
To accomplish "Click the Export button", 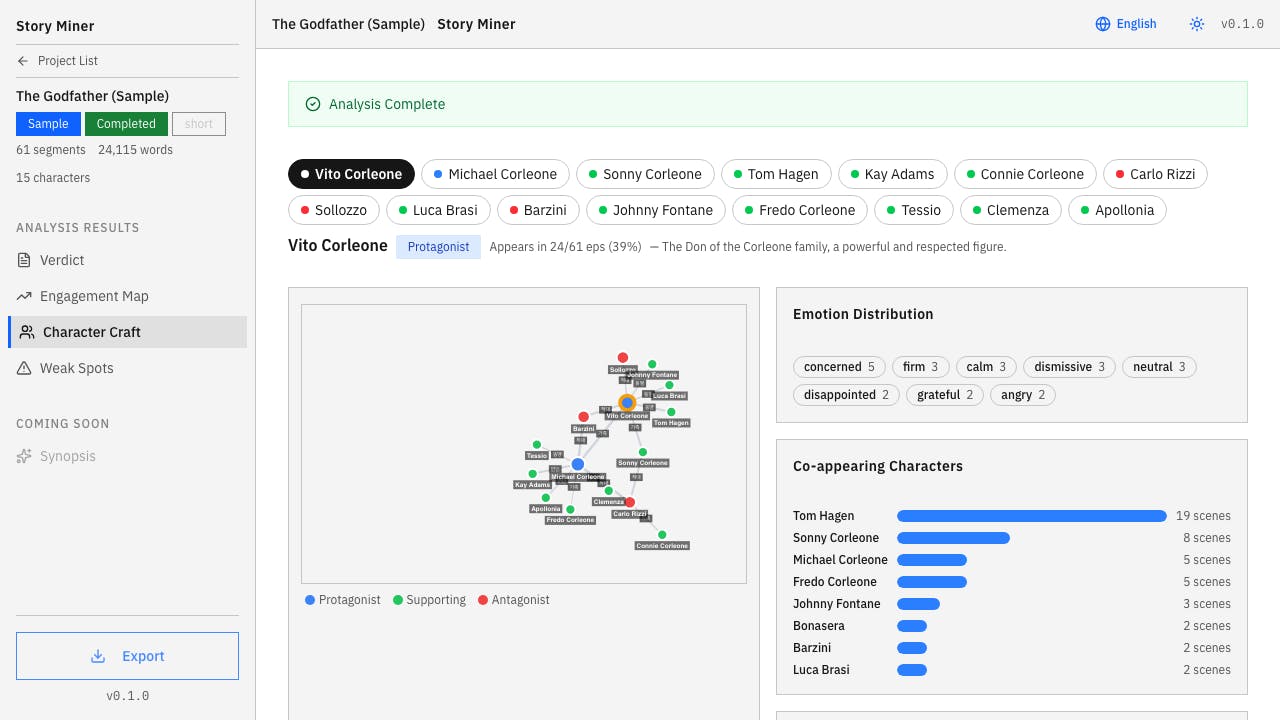I will pyautogui.click(x=127, y=656).
